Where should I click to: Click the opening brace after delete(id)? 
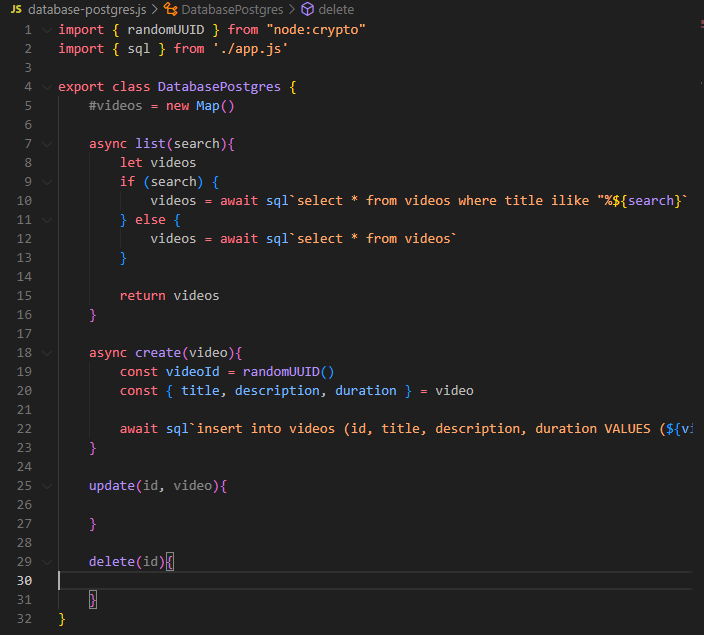pos(170,562)
